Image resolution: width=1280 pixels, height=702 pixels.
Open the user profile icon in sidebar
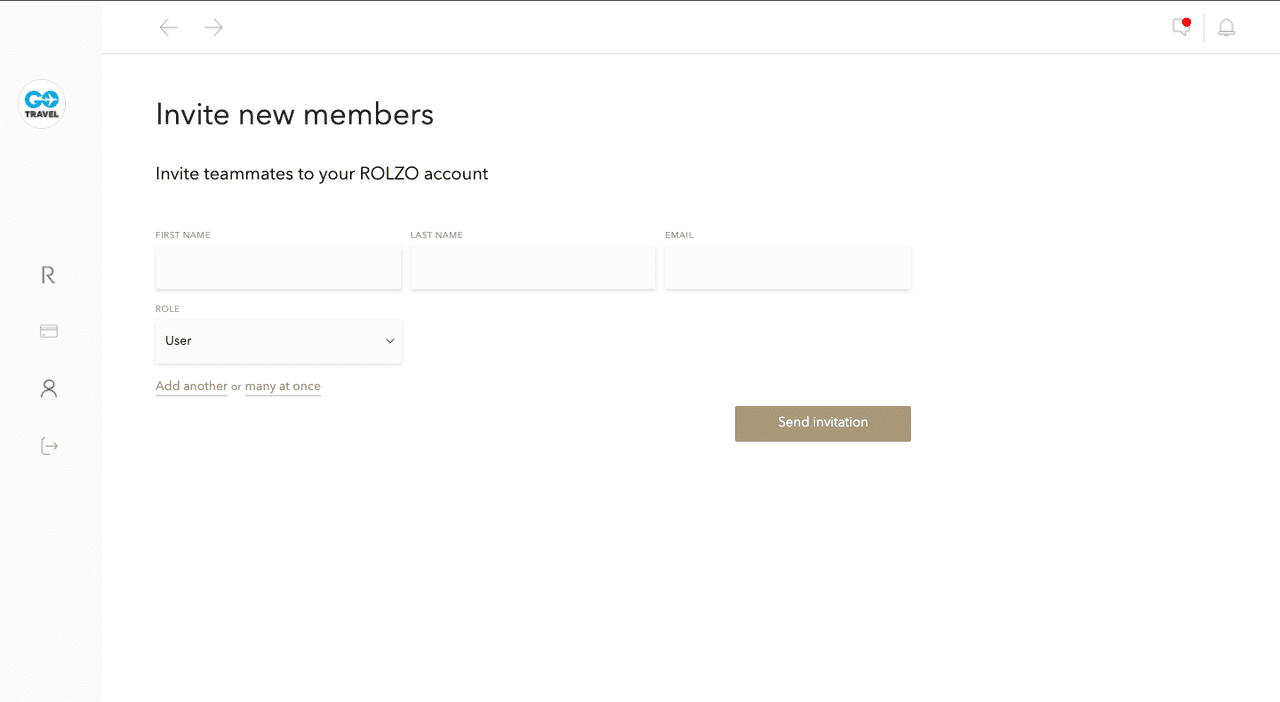tap(48, 388)
